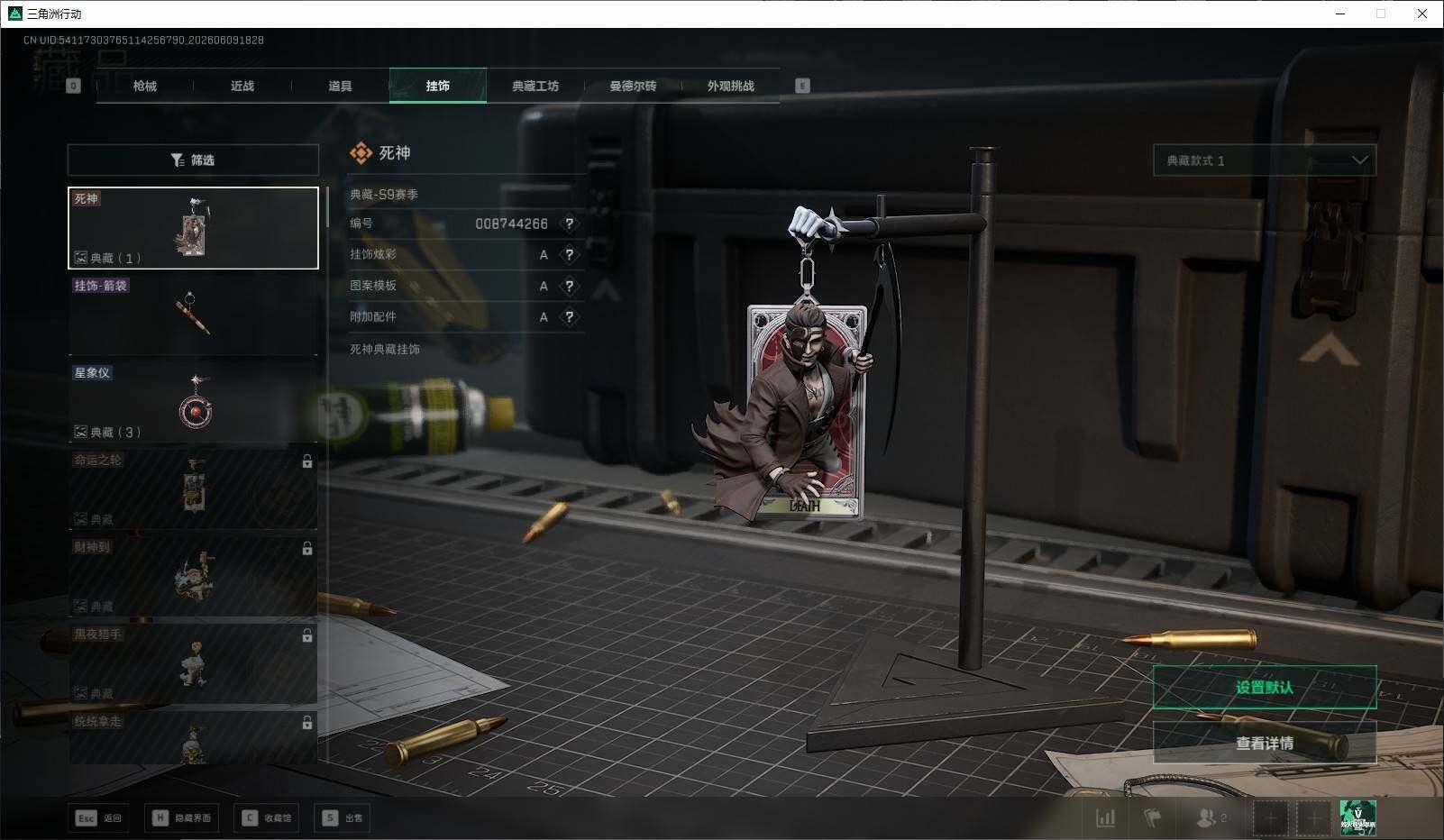Viewport: 1444px width, 840px height.
Task: Open the 道具 tab
Action: [x=340, y=86]
